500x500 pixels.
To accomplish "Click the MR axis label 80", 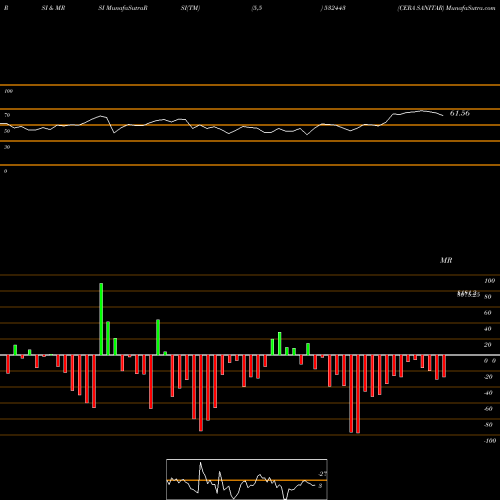I will coord(488,297).
